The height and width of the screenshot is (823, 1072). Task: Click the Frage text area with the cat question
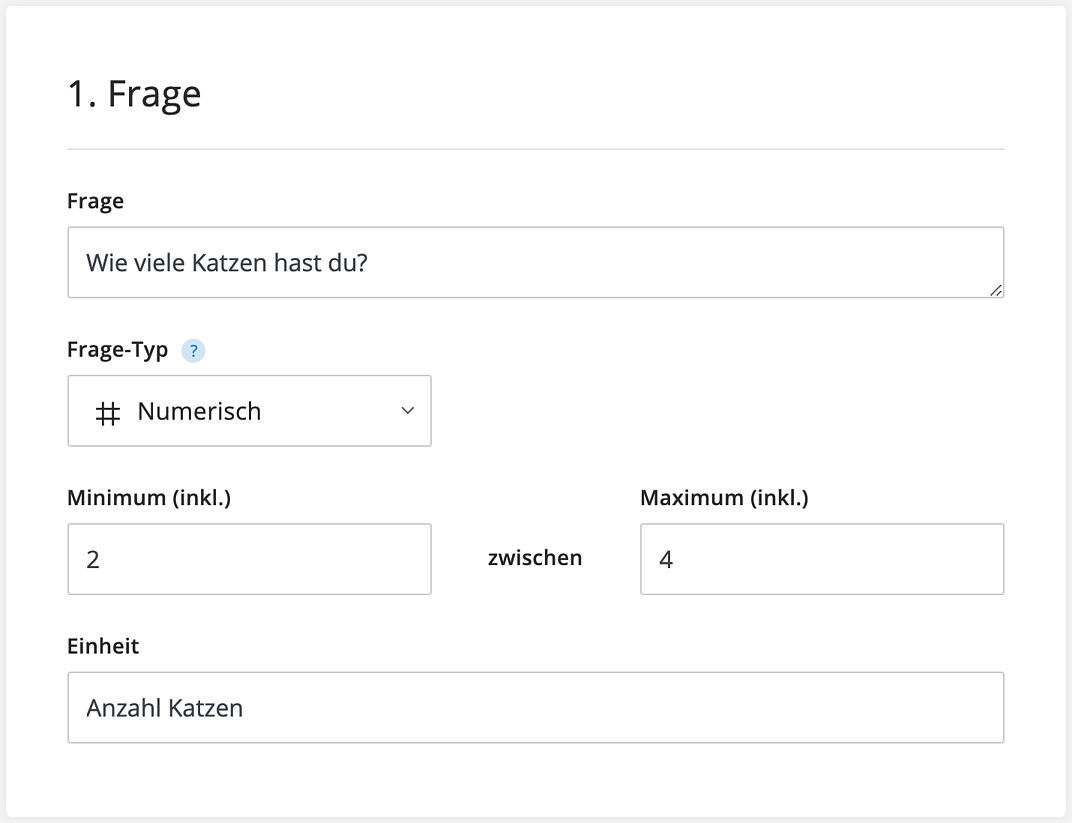535,262
